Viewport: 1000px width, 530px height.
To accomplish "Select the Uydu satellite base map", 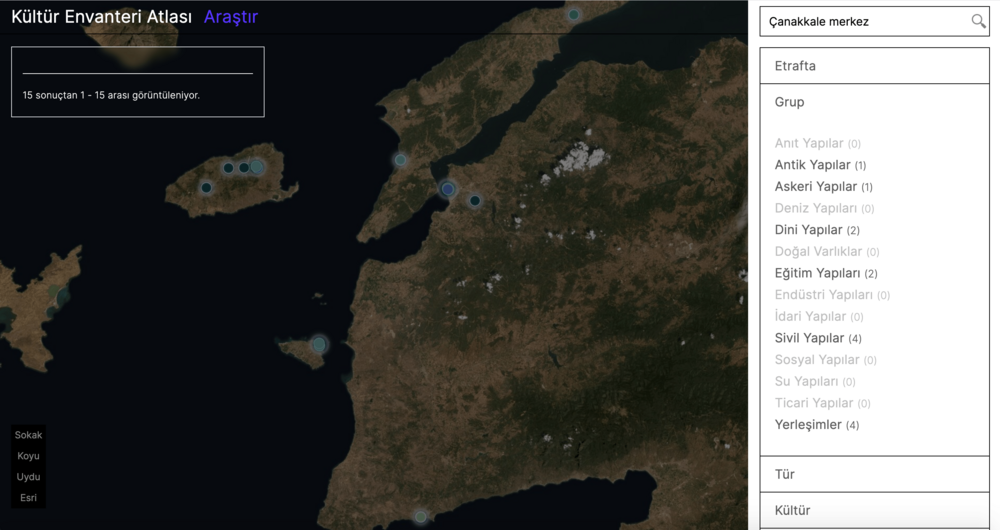I will tap(28, 477).
